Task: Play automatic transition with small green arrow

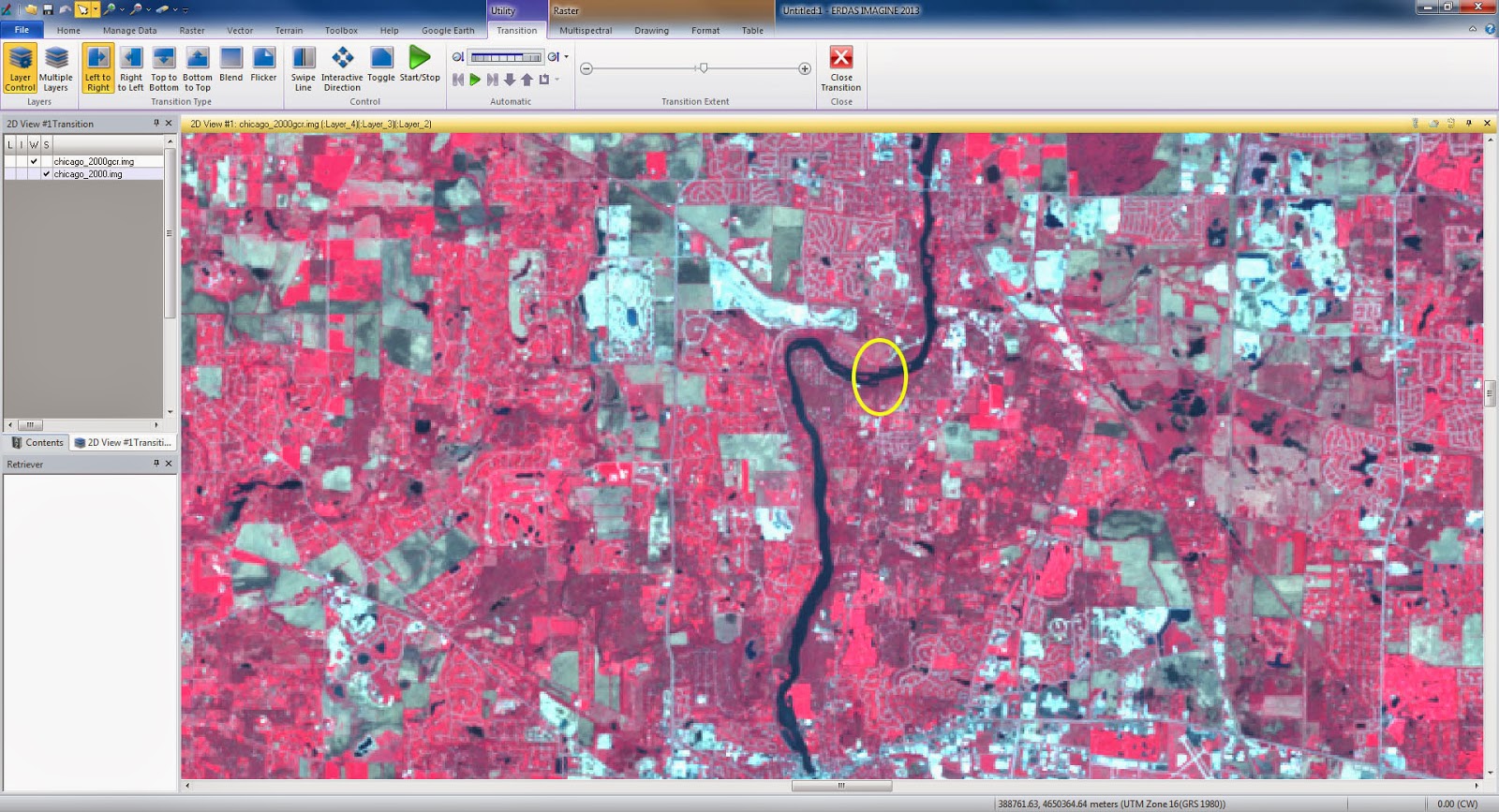Action: [x=475, y=80]
